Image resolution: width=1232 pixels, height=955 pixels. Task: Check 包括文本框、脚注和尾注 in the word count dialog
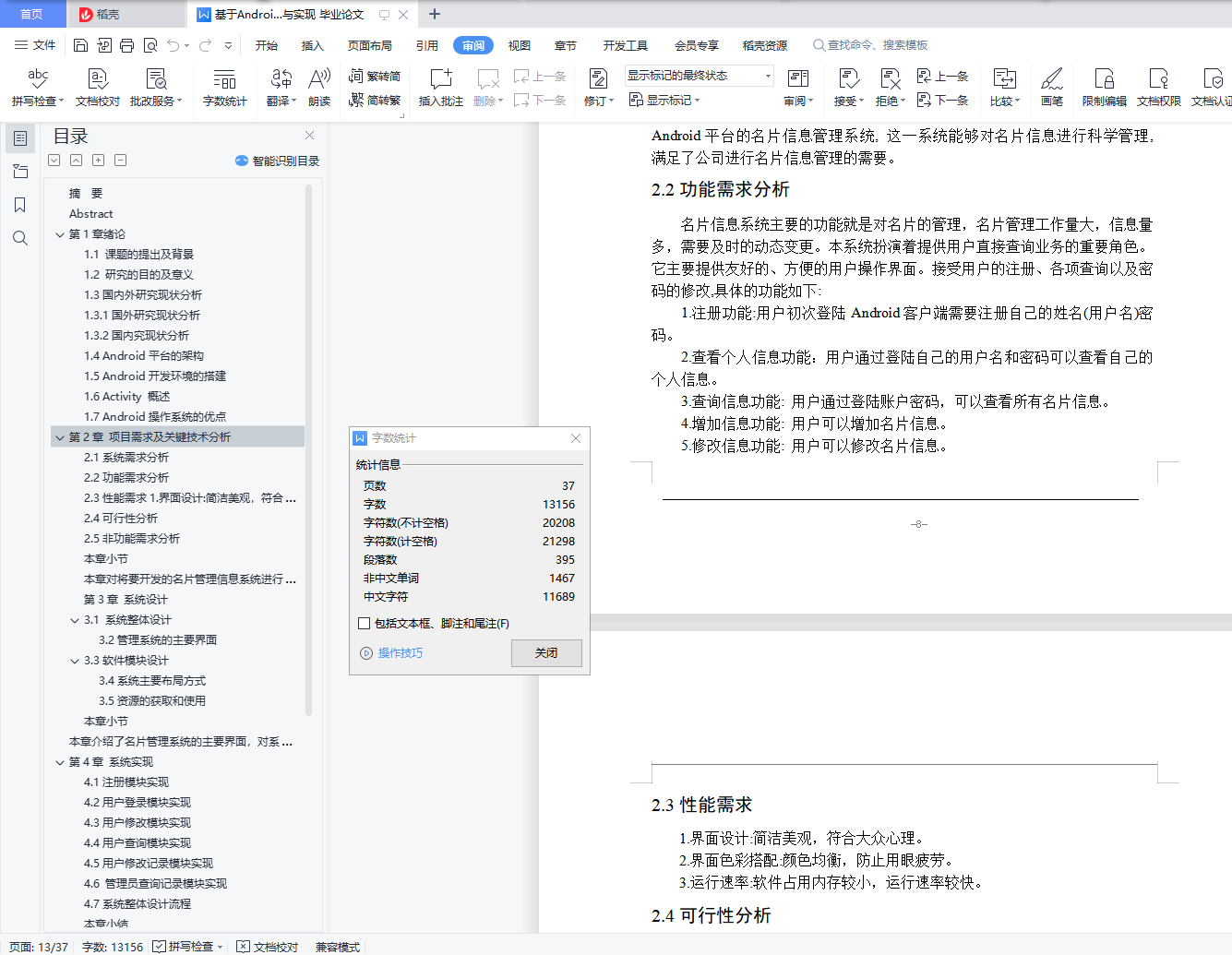(x=365, y=624)
